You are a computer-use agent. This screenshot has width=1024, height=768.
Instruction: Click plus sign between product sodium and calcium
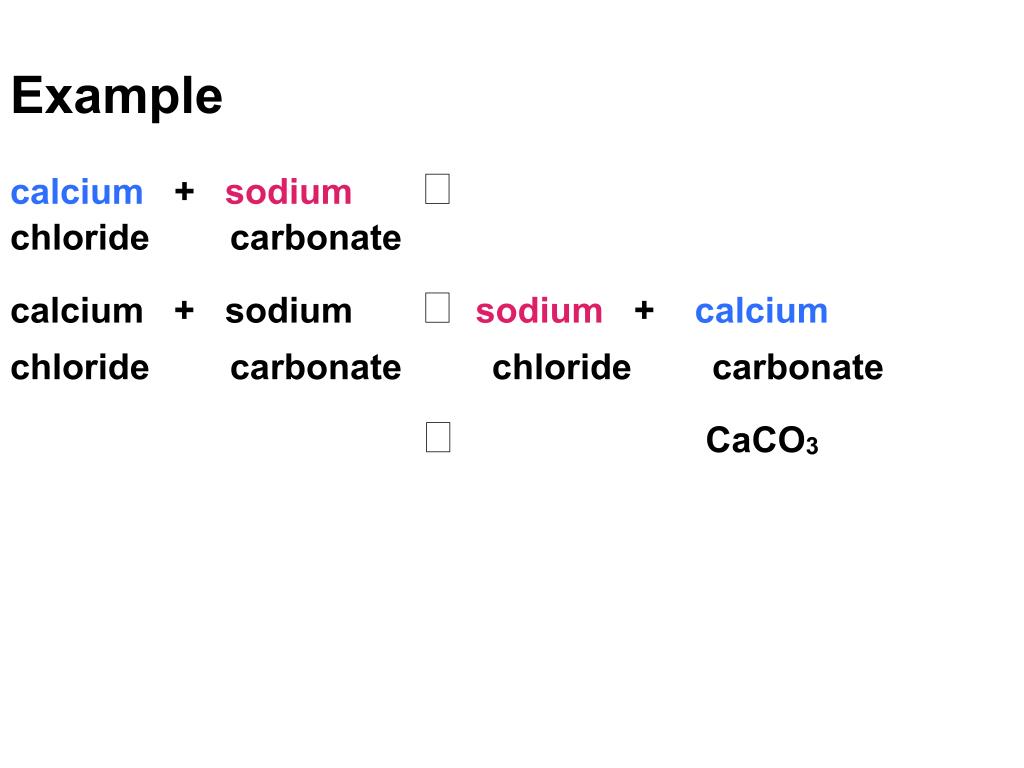[x=644, y=310]
